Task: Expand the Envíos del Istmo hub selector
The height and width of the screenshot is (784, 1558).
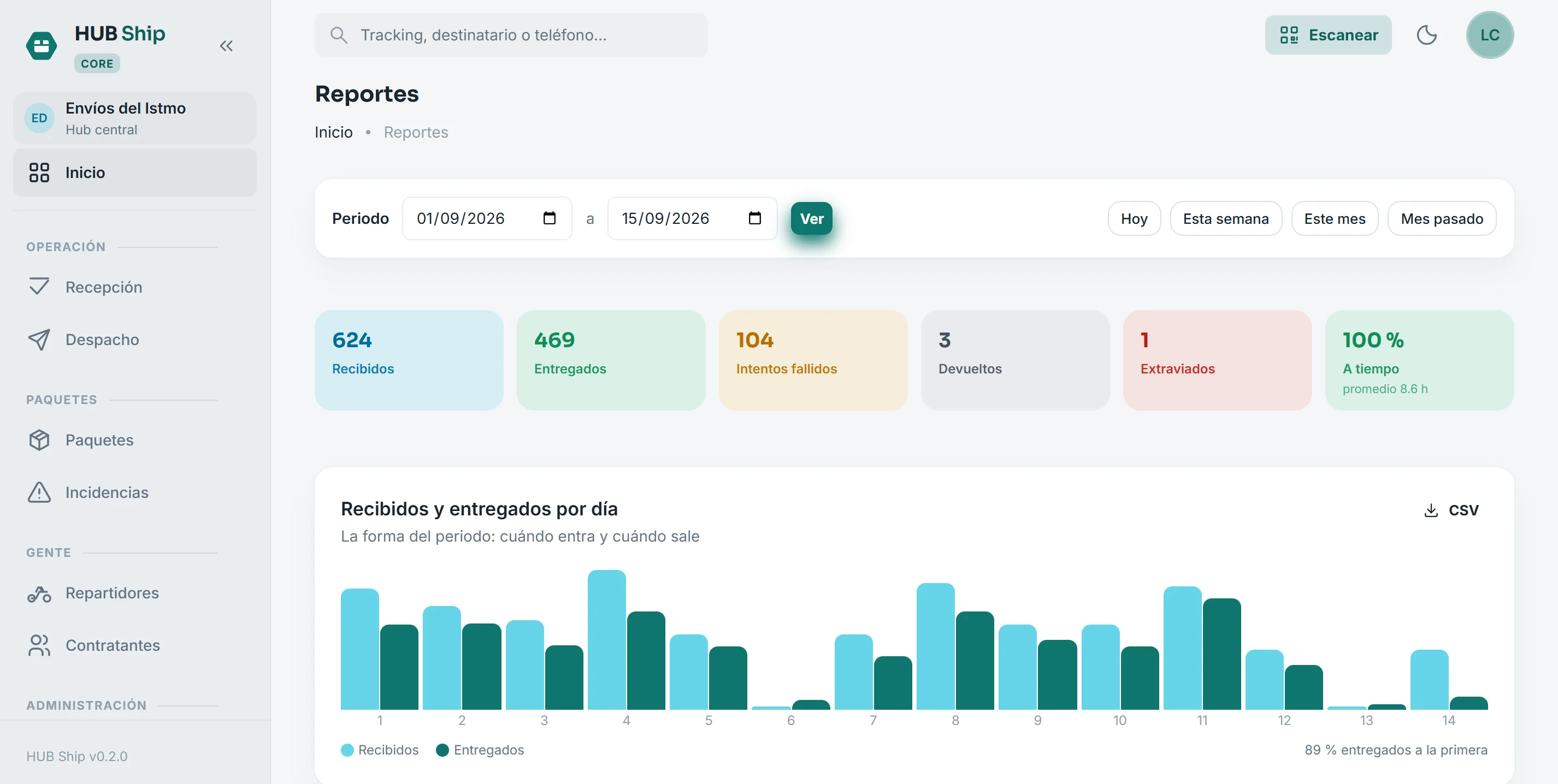Action: [x=135, y=118]
